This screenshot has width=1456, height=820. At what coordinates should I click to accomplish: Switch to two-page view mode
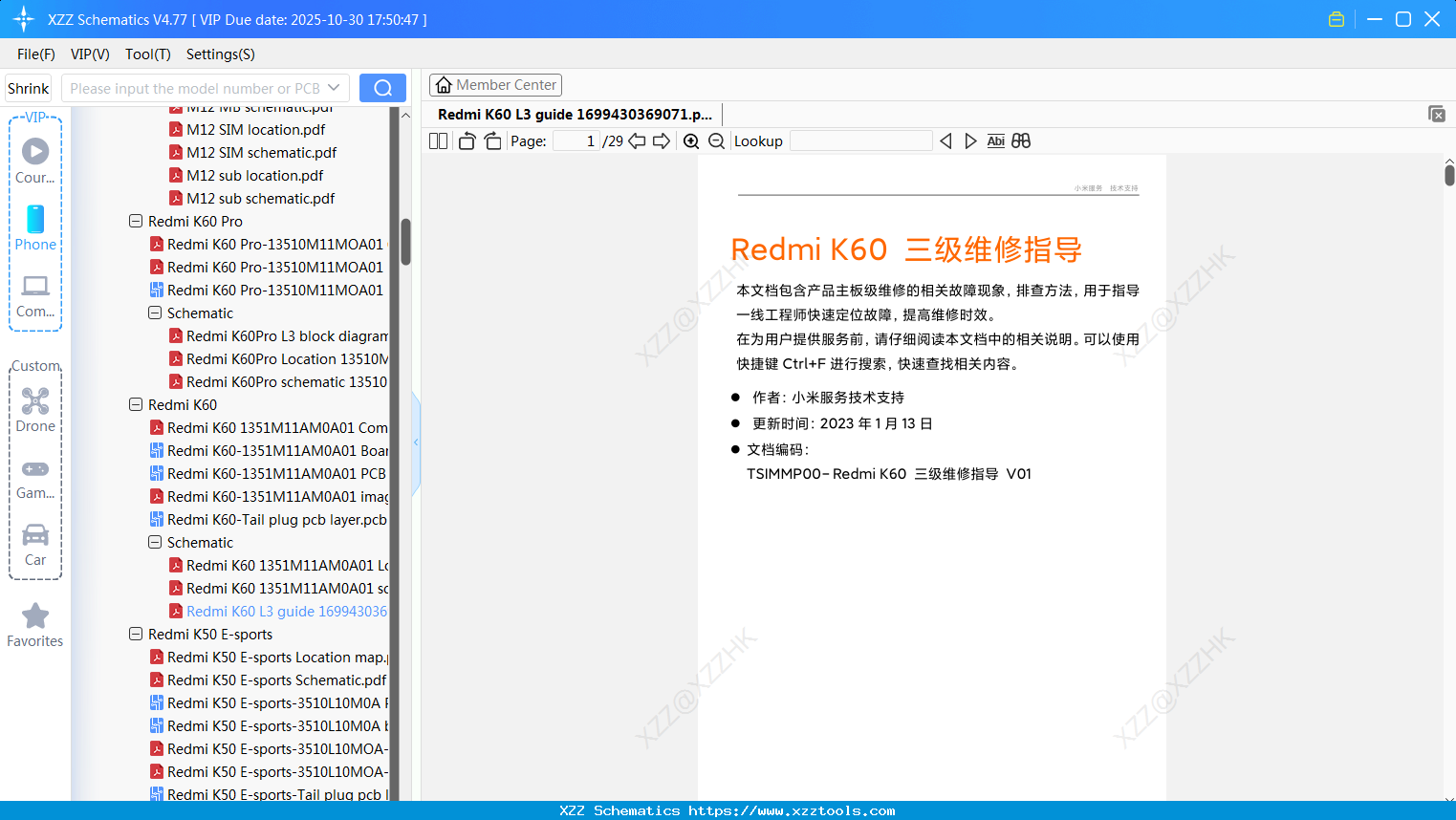point(437,140)
